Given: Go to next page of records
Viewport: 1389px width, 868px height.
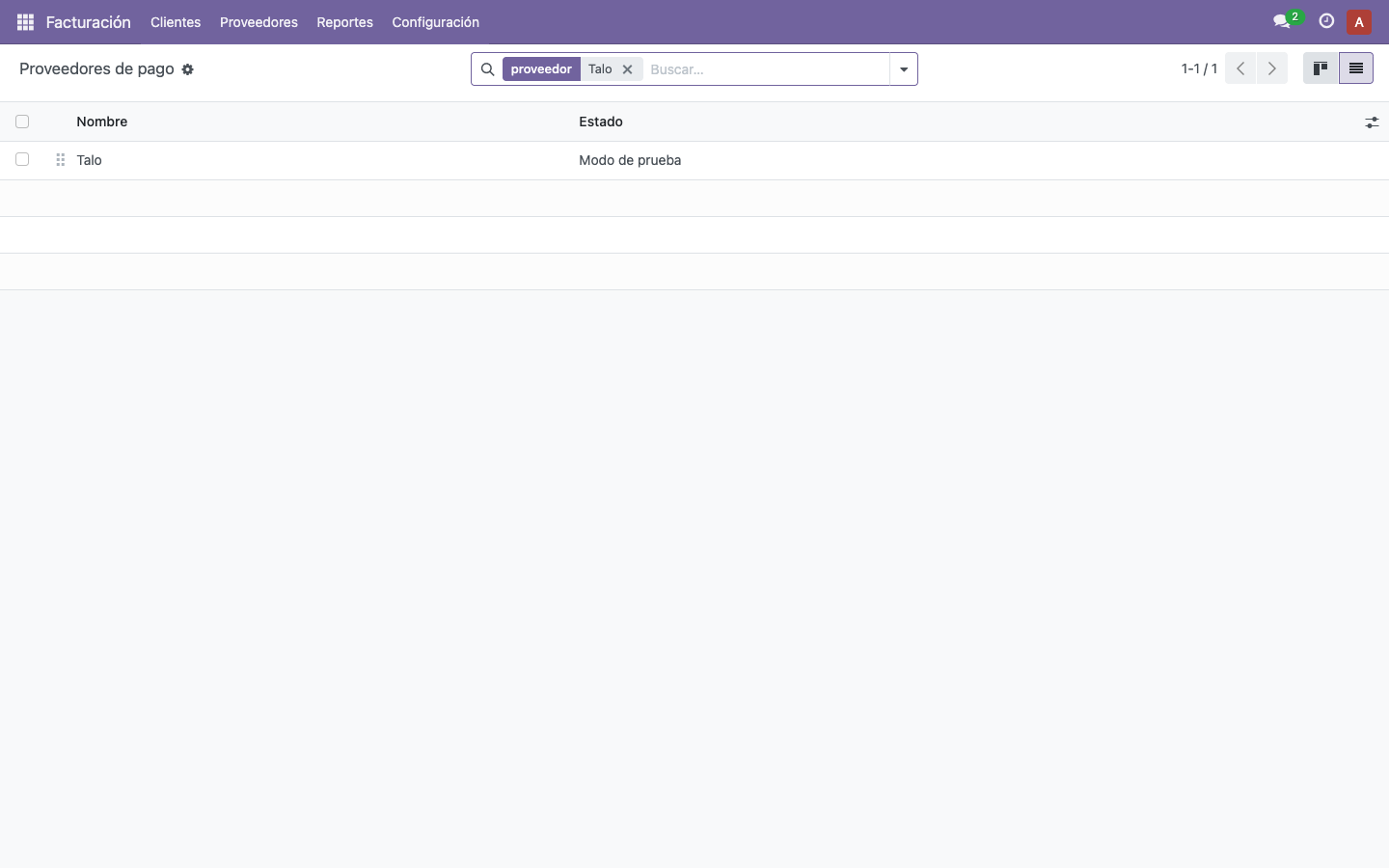Looking at the screenshot, I should 1272,68.
